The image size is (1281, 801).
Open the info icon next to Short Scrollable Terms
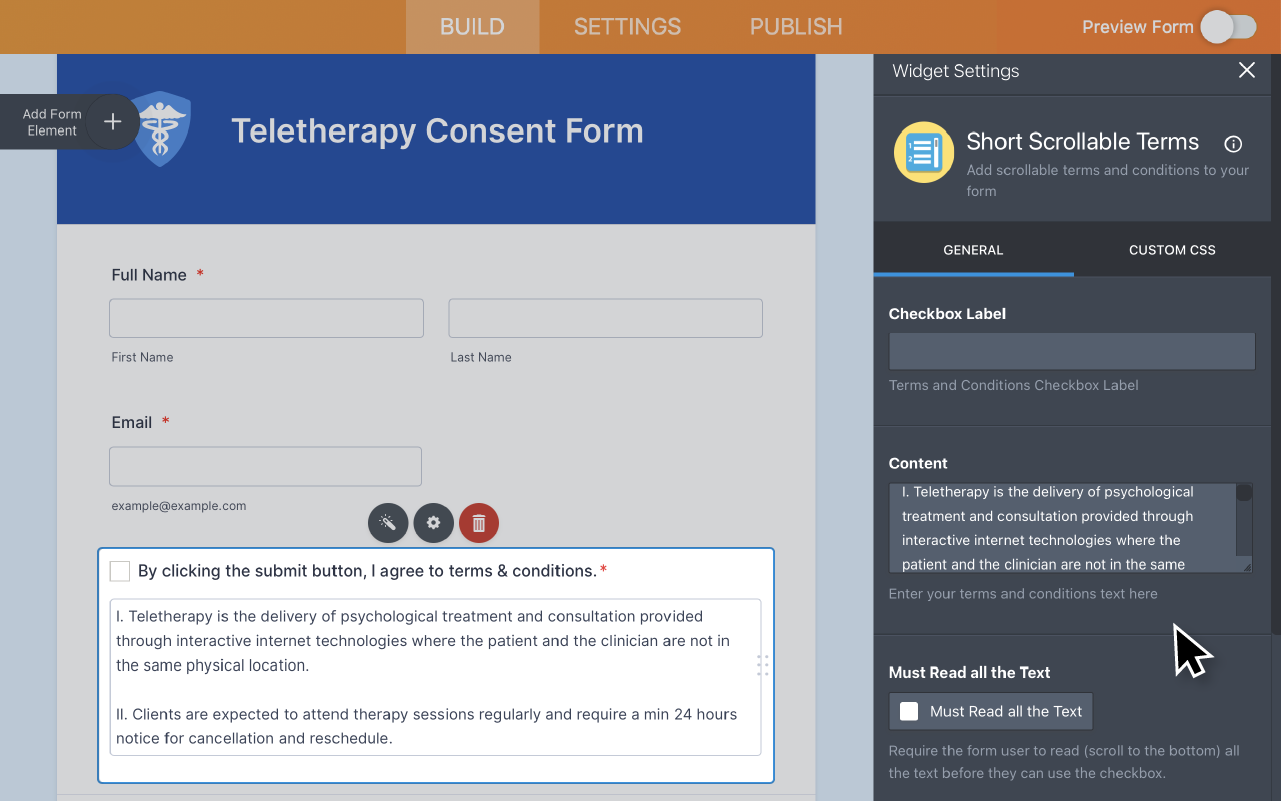point(1233,144)
